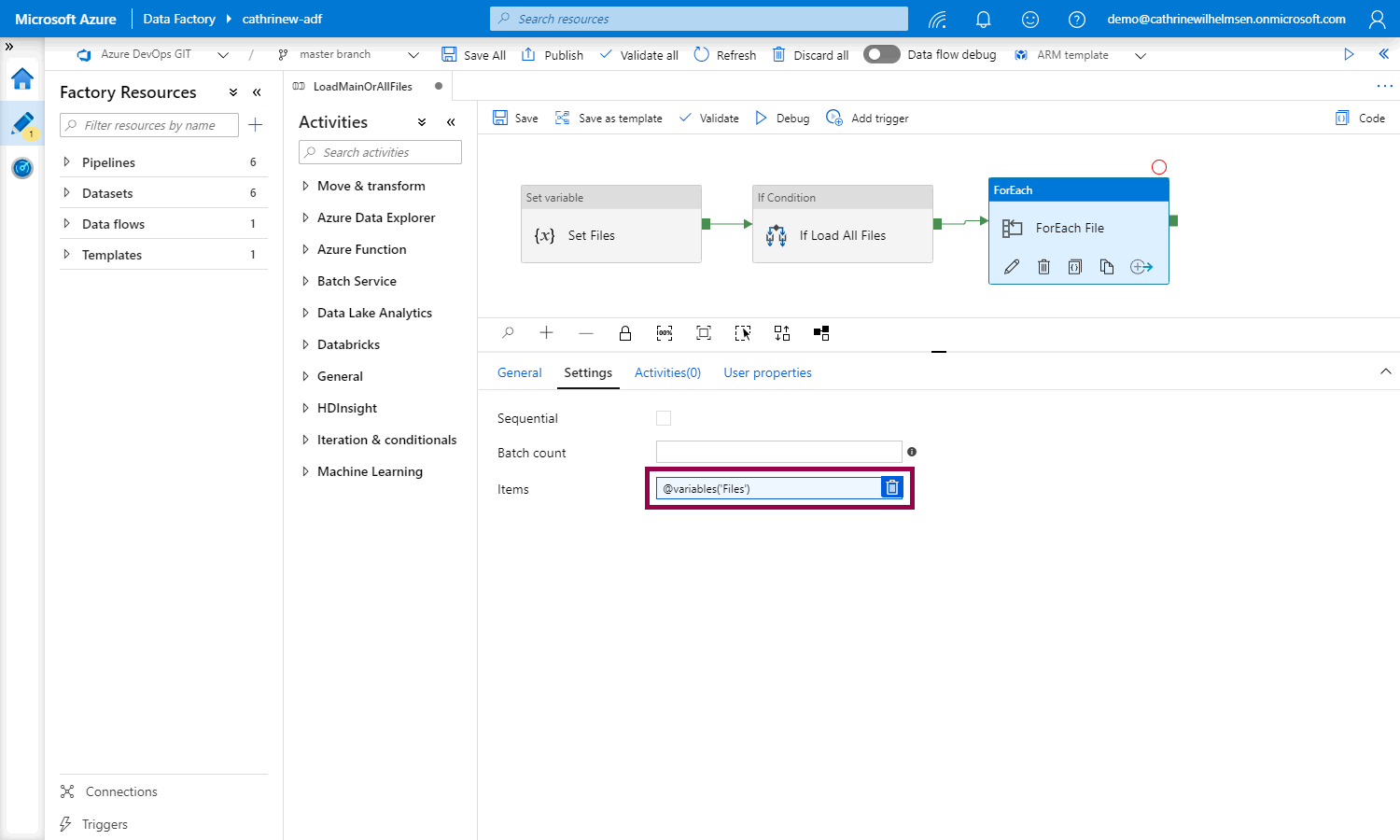Click the pencil edit icon on ForEach activity
The width and height of the screenshot is (1400, 840).
coord(1012,267)
